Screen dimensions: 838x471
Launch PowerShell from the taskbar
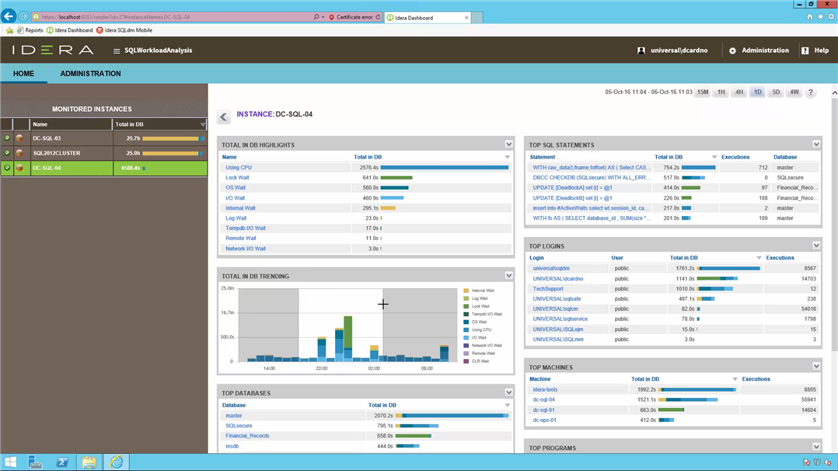click(x=62, y=462)
